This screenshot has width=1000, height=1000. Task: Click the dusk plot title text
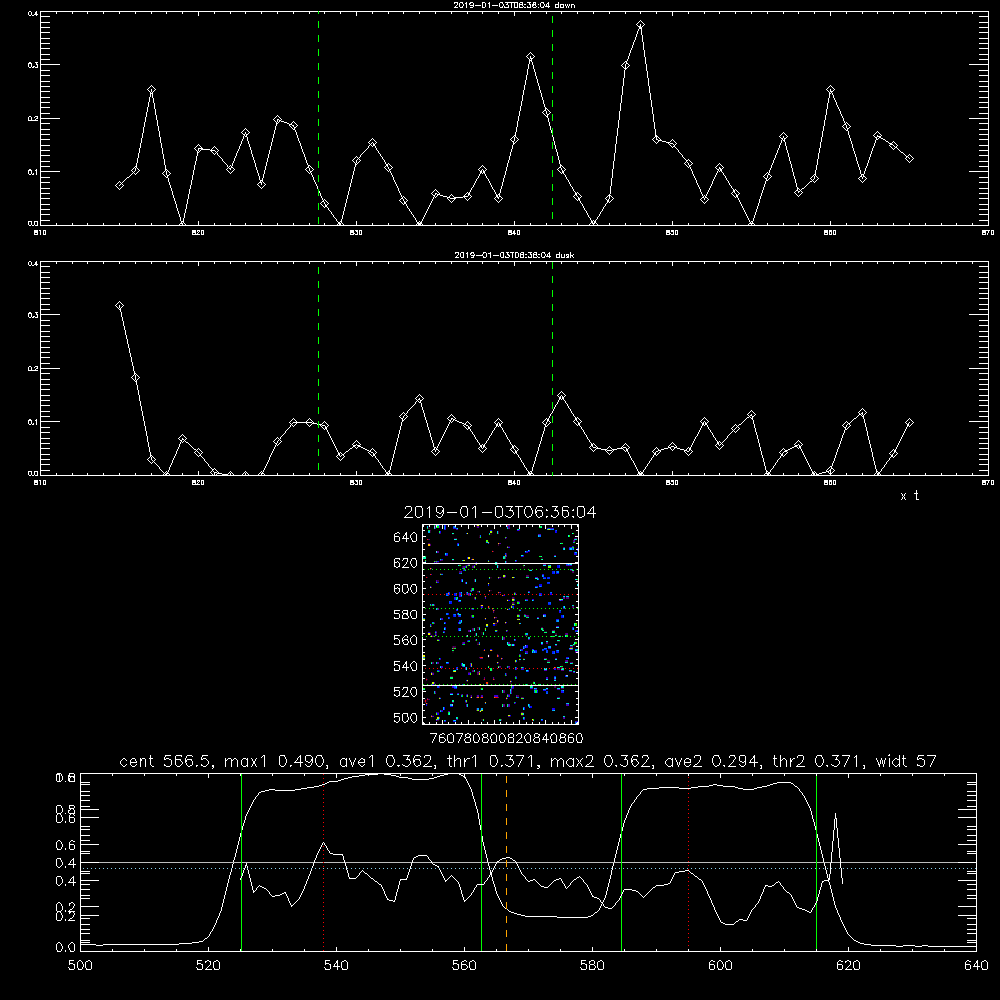click(514, 255)
